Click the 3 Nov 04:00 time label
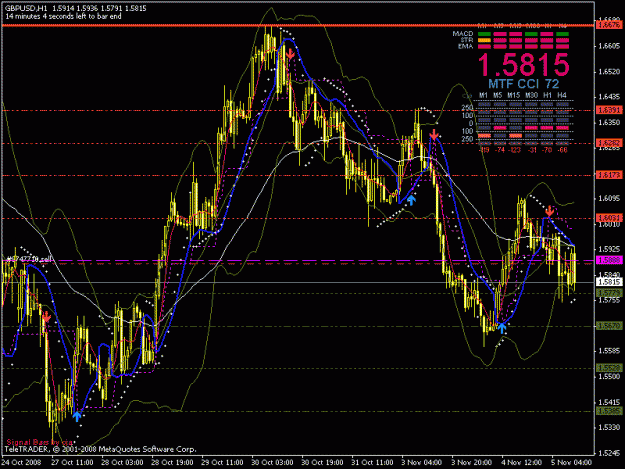The width and height of the screenshot is (625, 469). click(x=422, y=463)
